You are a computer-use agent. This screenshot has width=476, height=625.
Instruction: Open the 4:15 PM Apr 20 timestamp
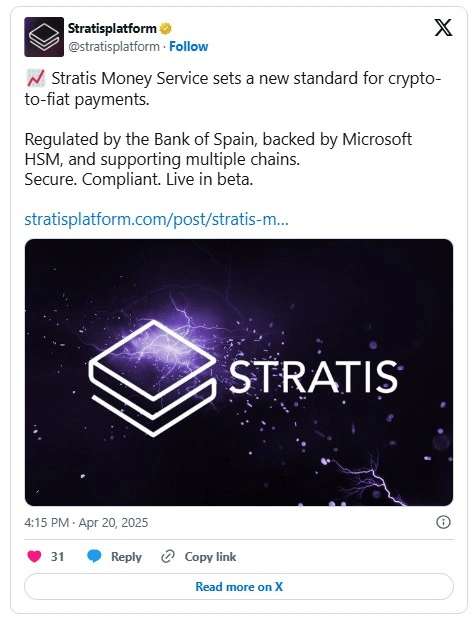point(86,522)
